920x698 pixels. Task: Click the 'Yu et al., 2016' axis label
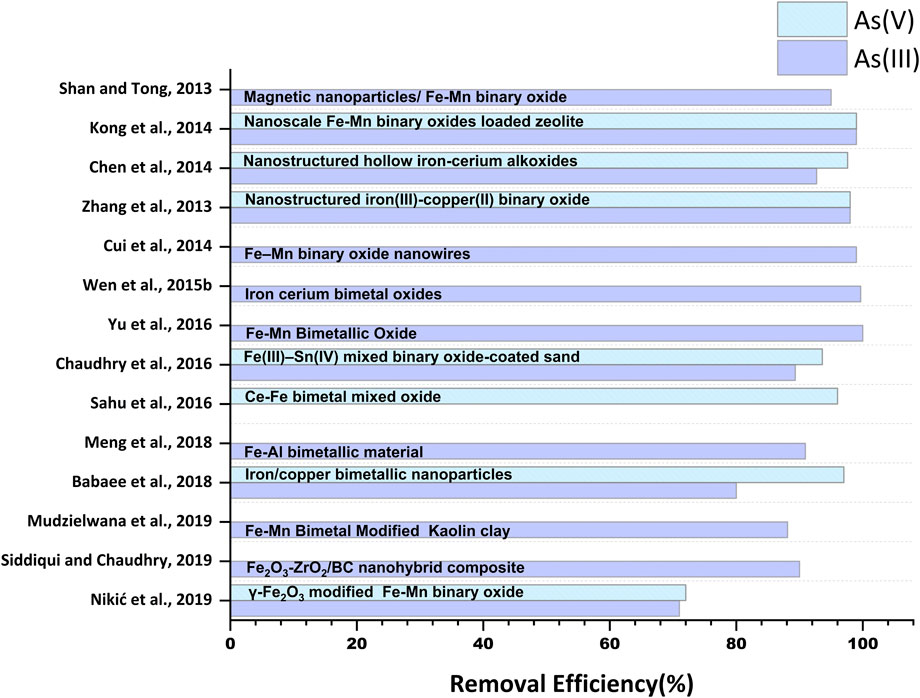[160, 324]
